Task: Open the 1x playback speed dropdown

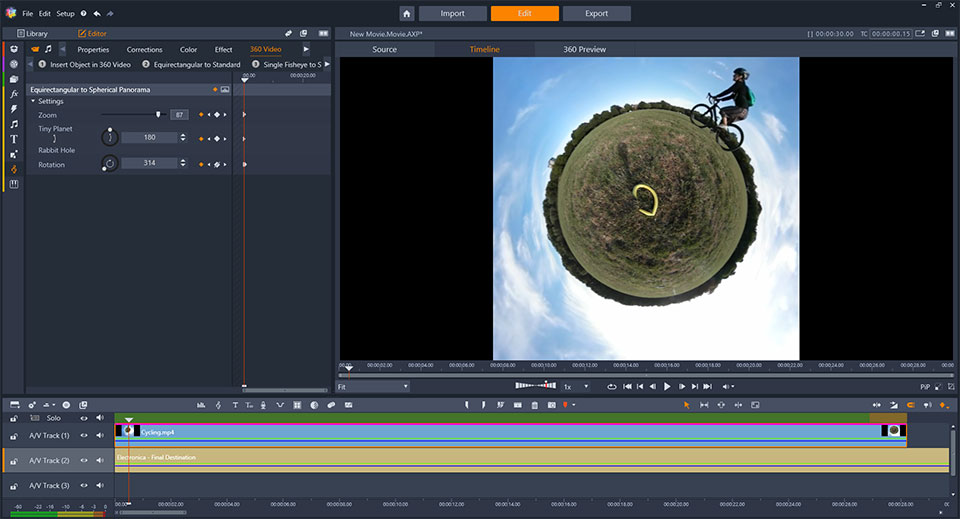Action: (576, 387)
